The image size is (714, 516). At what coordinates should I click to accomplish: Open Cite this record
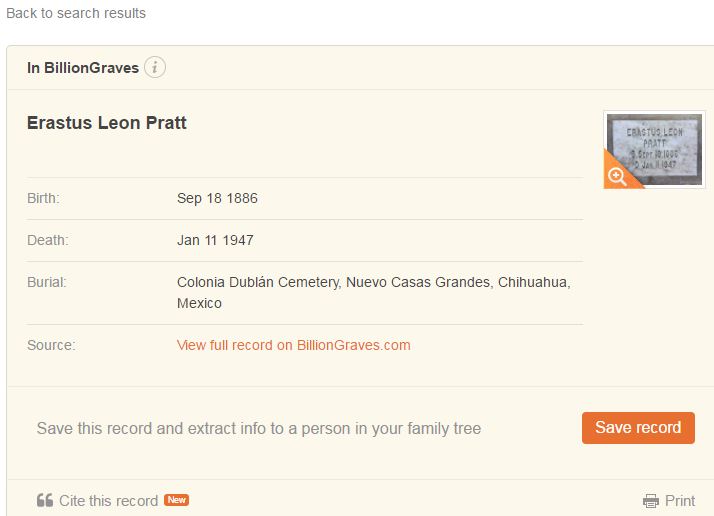pyautogui.click(x=108, y=501)
